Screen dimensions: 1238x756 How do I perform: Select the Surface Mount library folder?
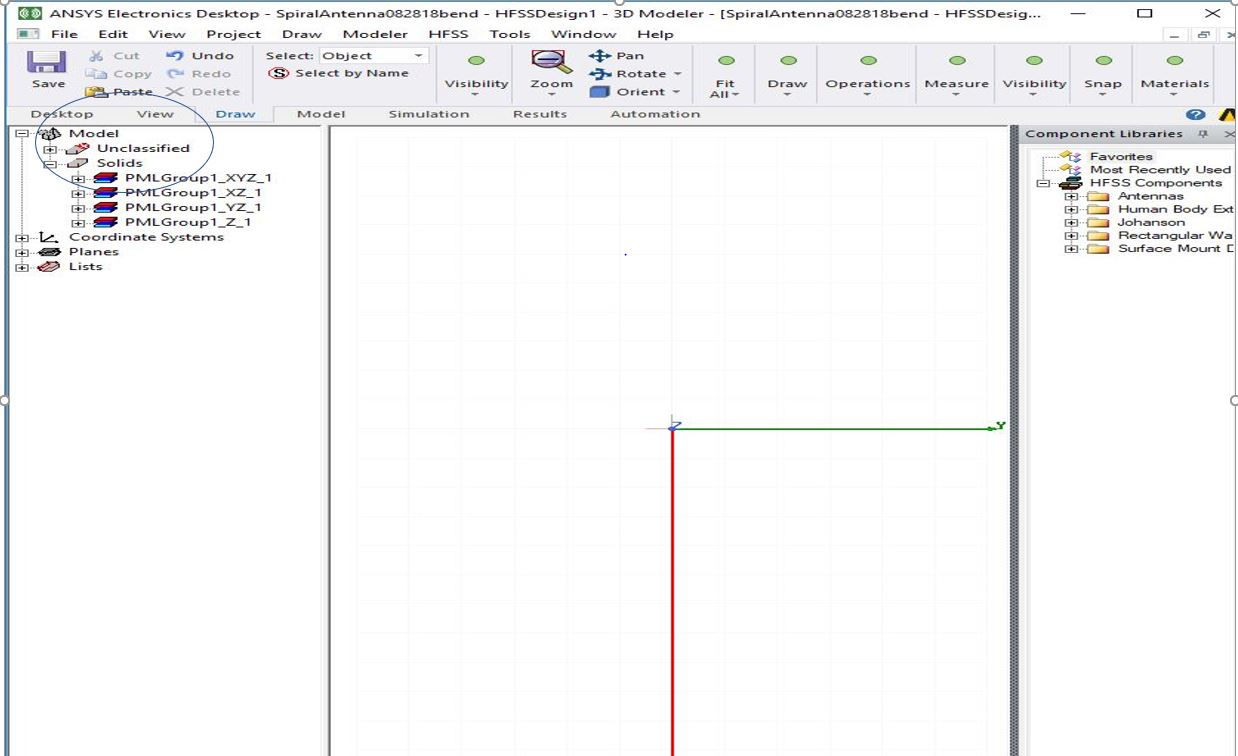click(x=1175, y=249)
